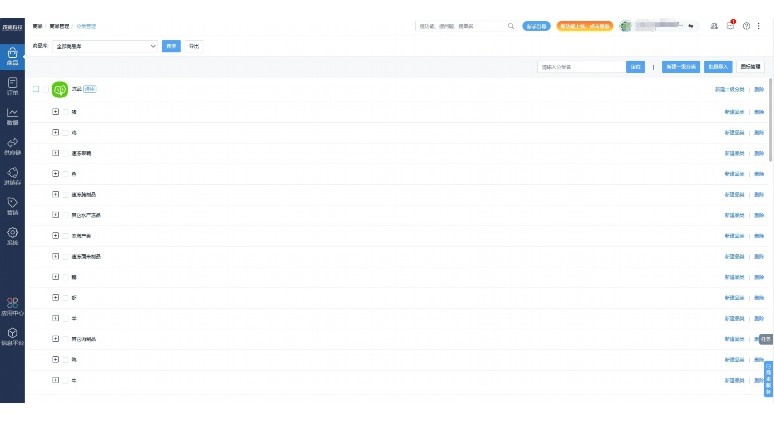Open the 任务 floating tab at right edge
The height and width of the screenshot is (421, 774).
(x=766, y=339)
